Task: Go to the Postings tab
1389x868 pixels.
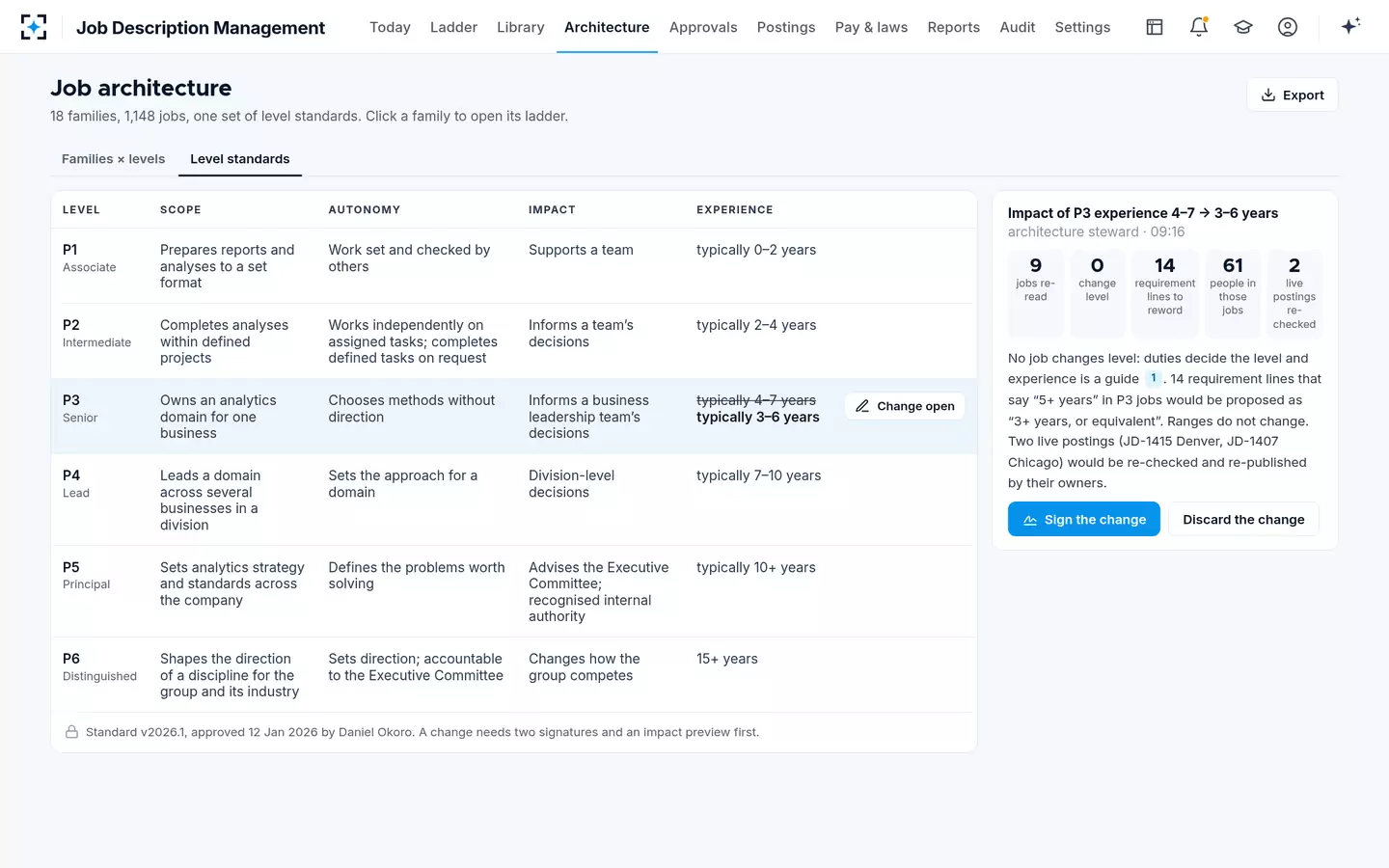Action: tap(786, 27)
